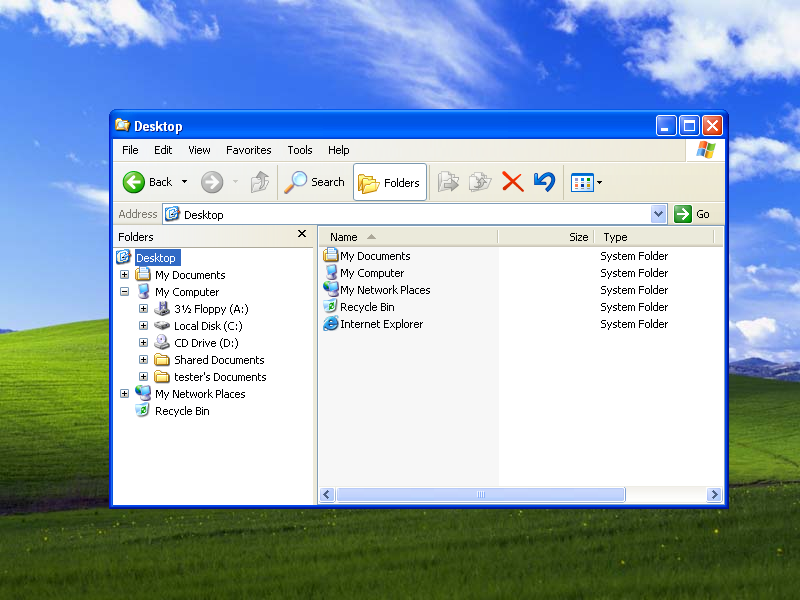Viewport: 800px width, 600px height.
Task: Close the Folders side pane
Action: pyautogui.click(x=302, y=234)
